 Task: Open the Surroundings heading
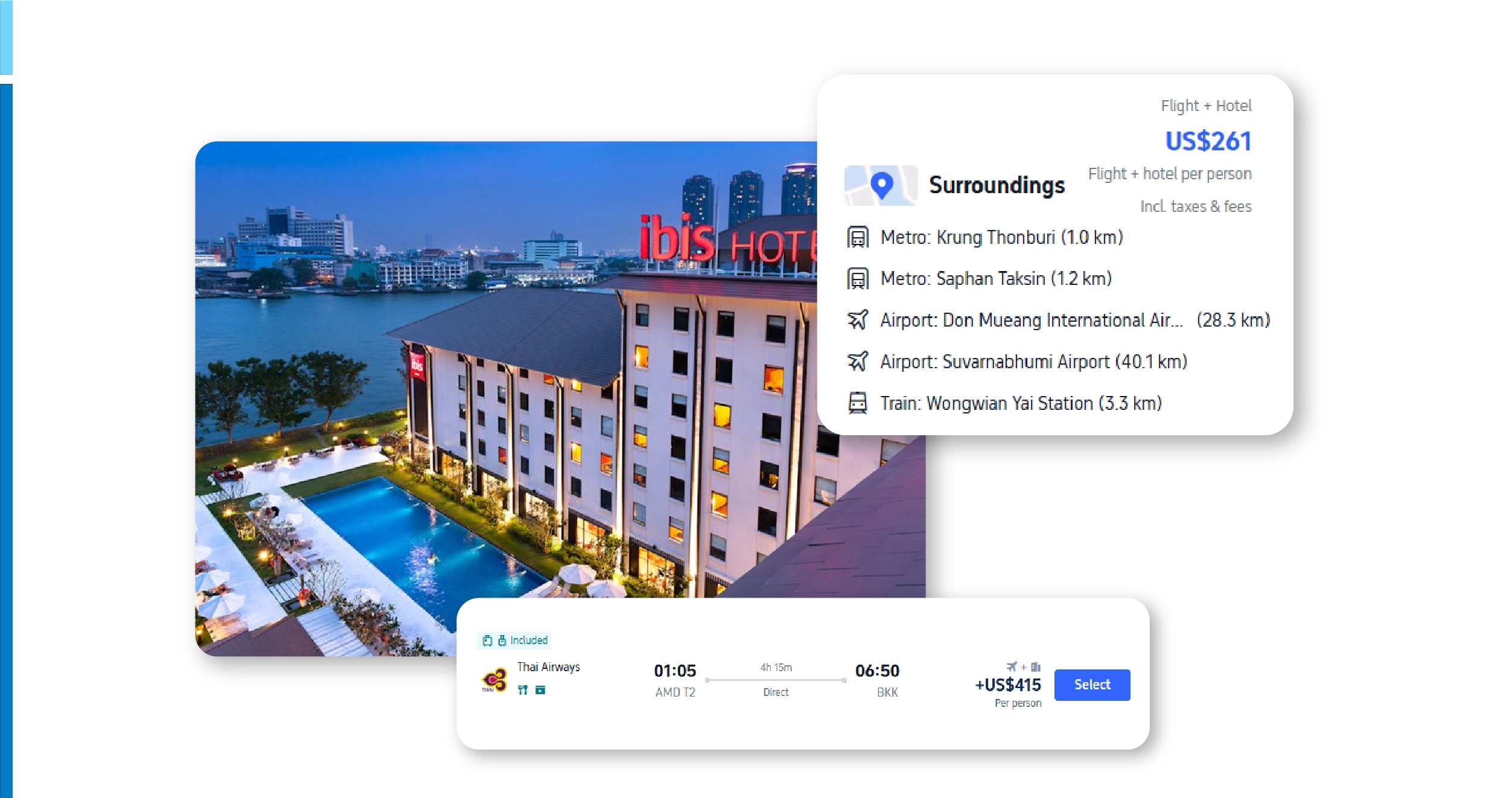(997, 185)
